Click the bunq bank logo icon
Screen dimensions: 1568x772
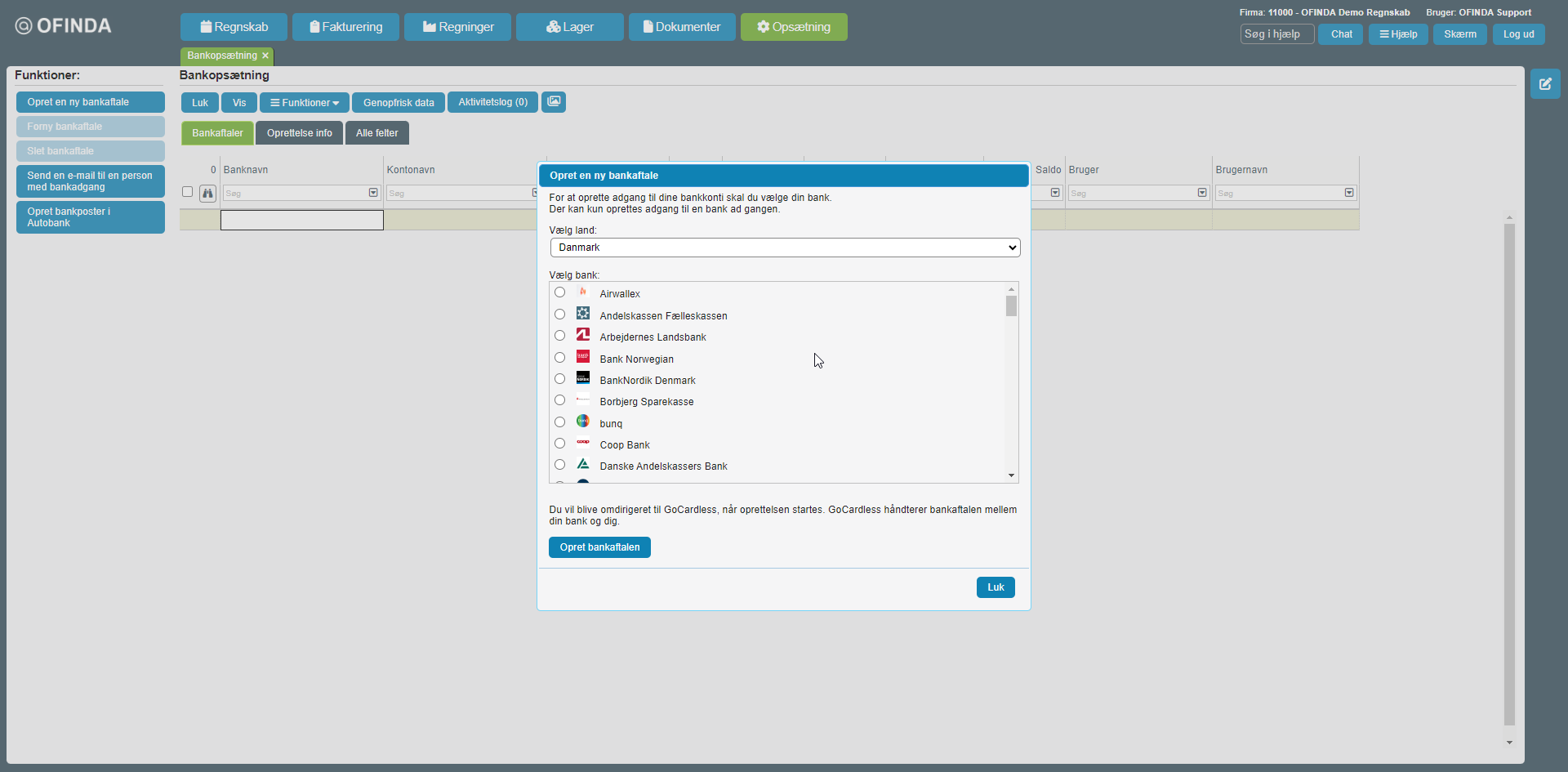click(x=583, y=422)
